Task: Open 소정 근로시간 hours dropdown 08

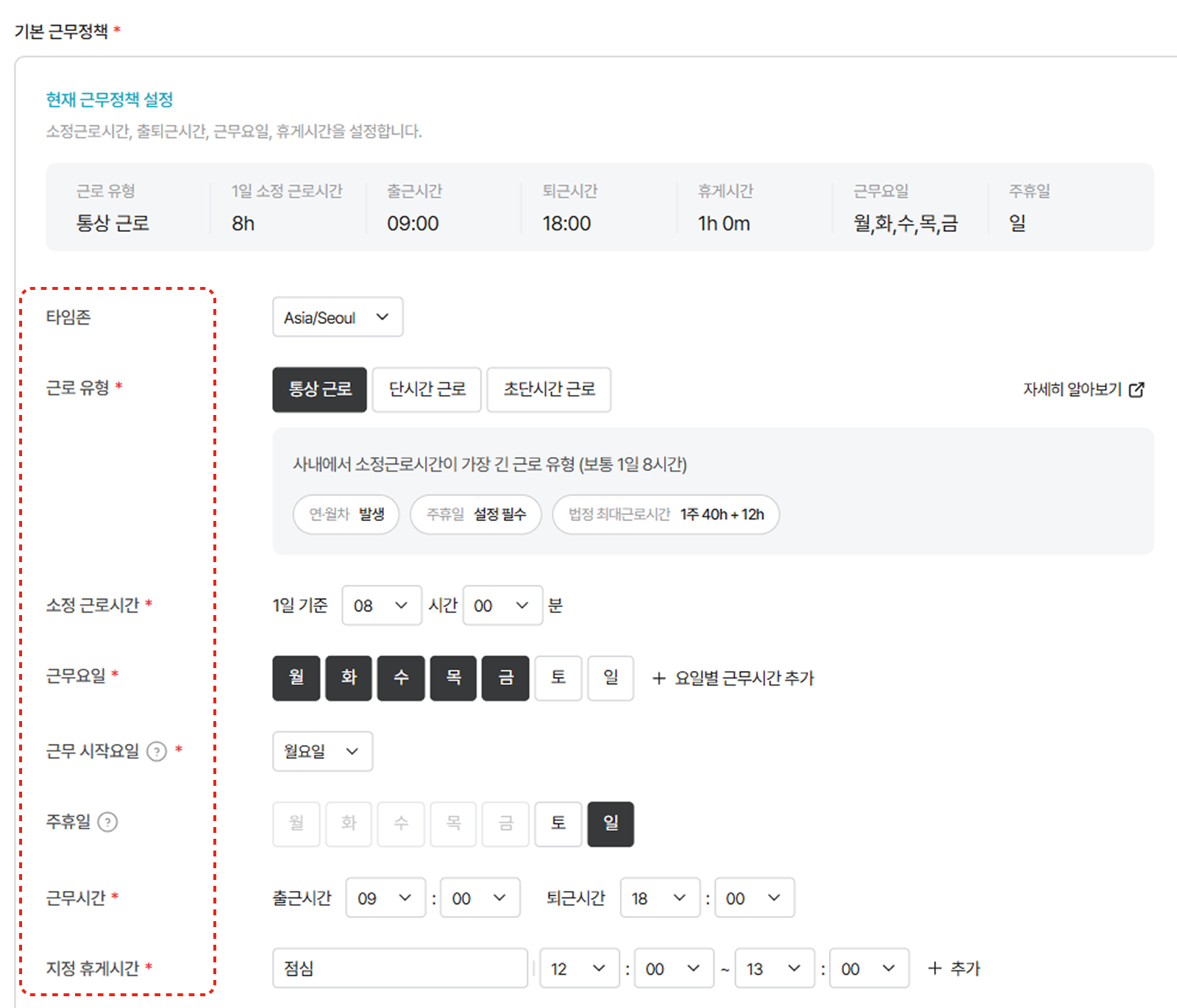Action: pyautogui.click(x=382, y=606)
